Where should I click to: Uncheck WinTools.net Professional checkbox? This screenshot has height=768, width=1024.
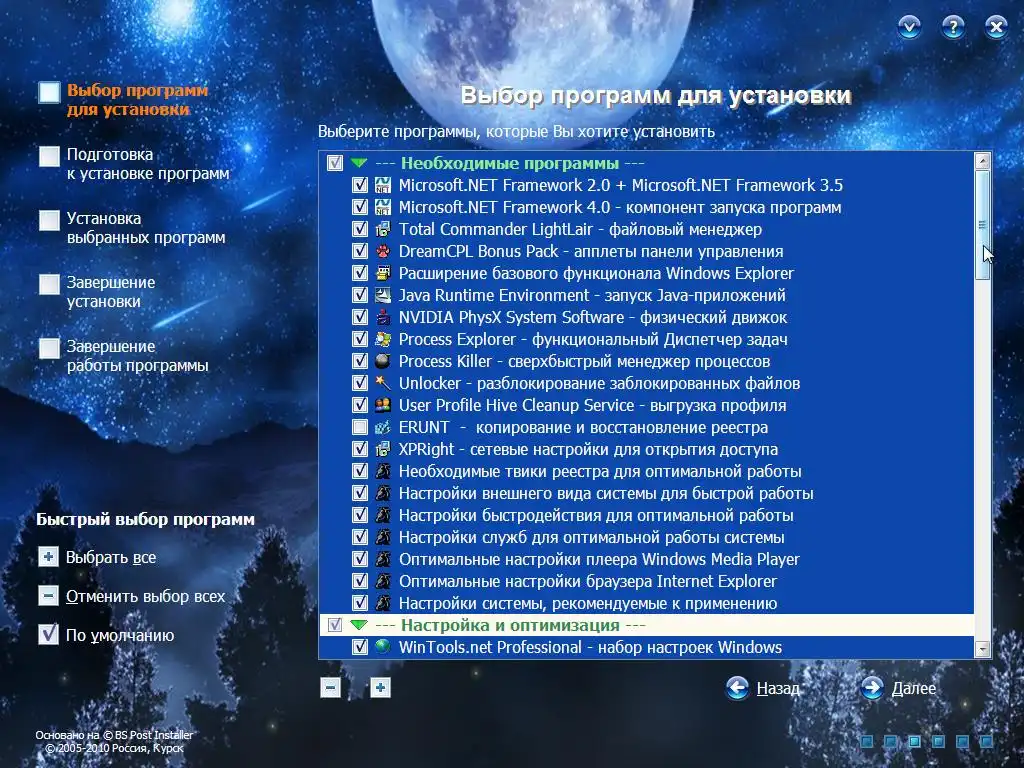(x=360, y=647)
